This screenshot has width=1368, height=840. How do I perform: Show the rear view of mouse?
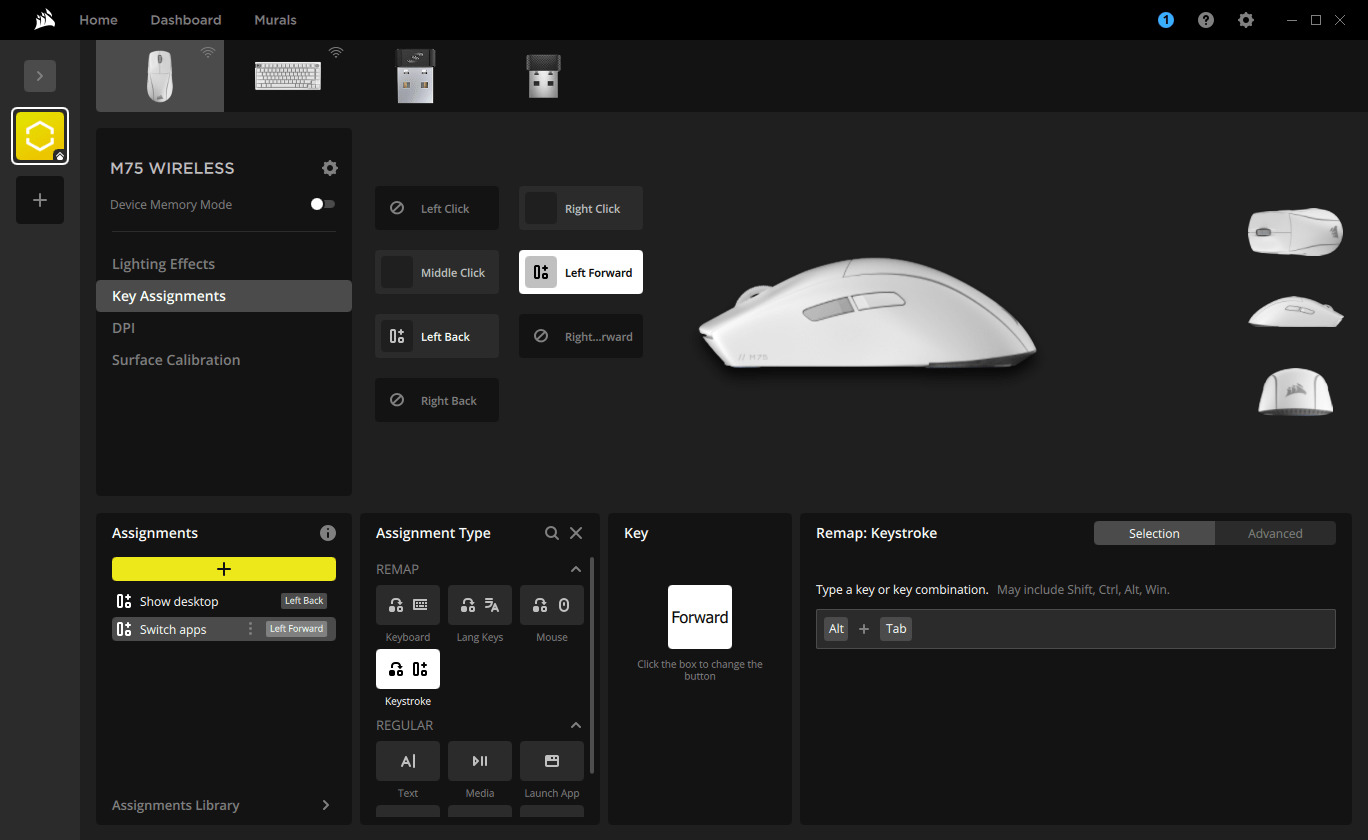click(1295, 391)
